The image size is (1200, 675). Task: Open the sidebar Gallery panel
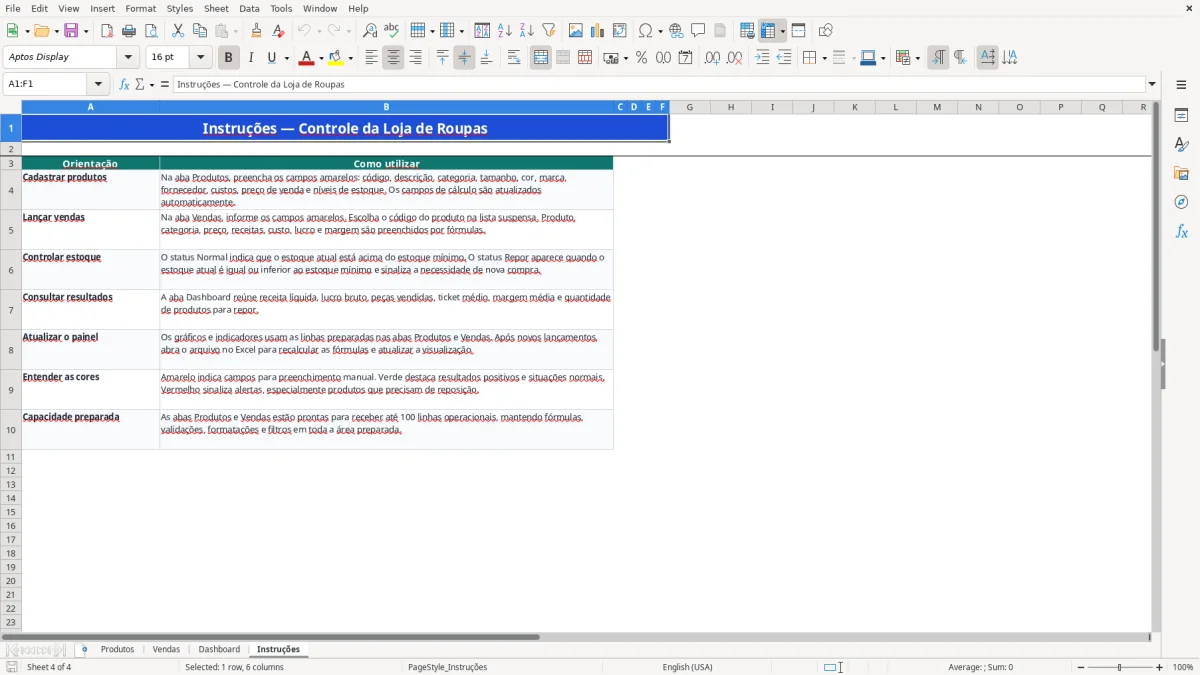tap(1181, 173)
